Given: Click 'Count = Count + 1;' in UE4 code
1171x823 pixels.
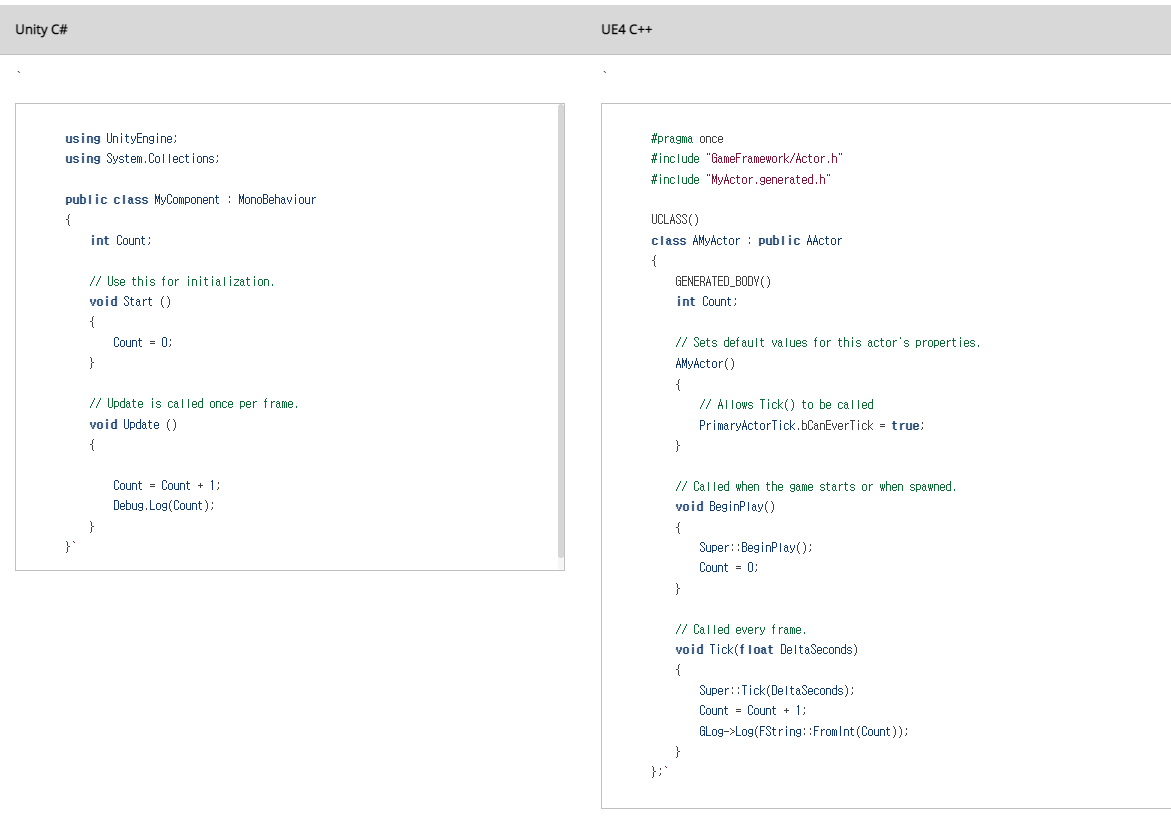Looking at the screenshot, I should point(753,711).
